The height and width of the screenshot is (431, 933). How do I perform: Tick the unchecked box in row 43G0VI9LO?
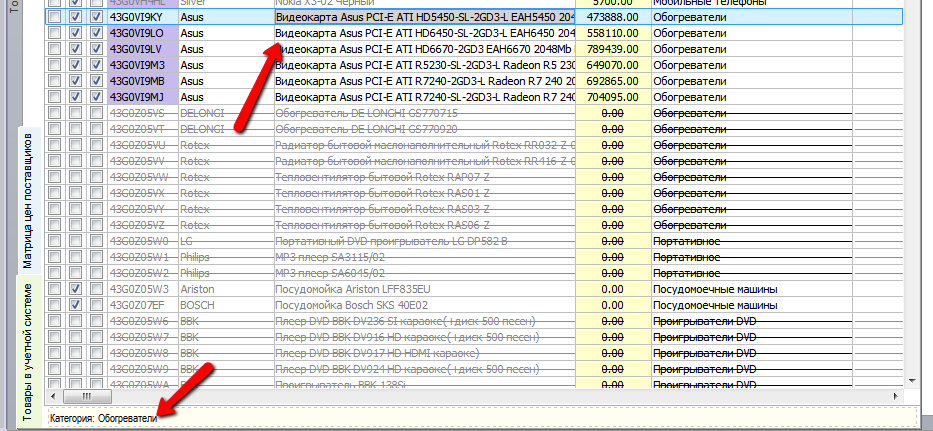pos(55,33)
